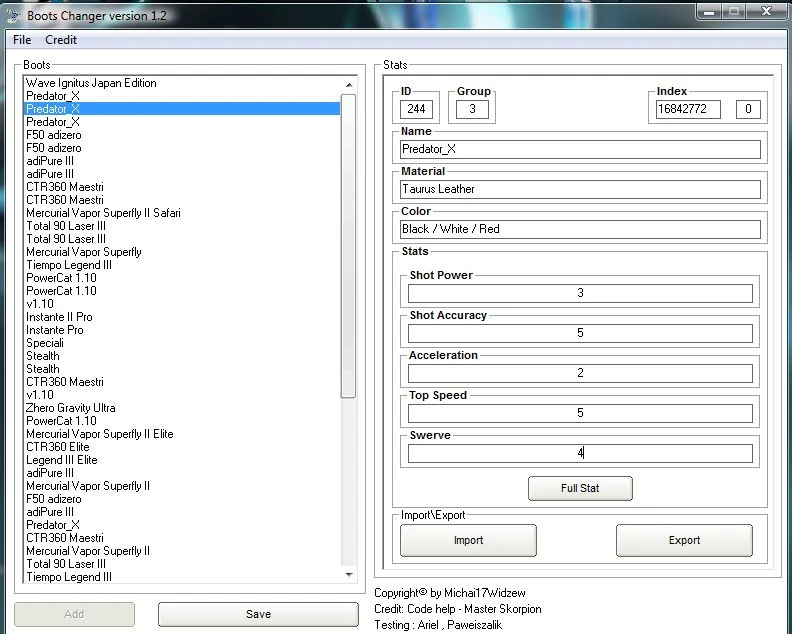Click the Shot Accuracy value field
Screen dimensions: 793x637
[580, 333]
